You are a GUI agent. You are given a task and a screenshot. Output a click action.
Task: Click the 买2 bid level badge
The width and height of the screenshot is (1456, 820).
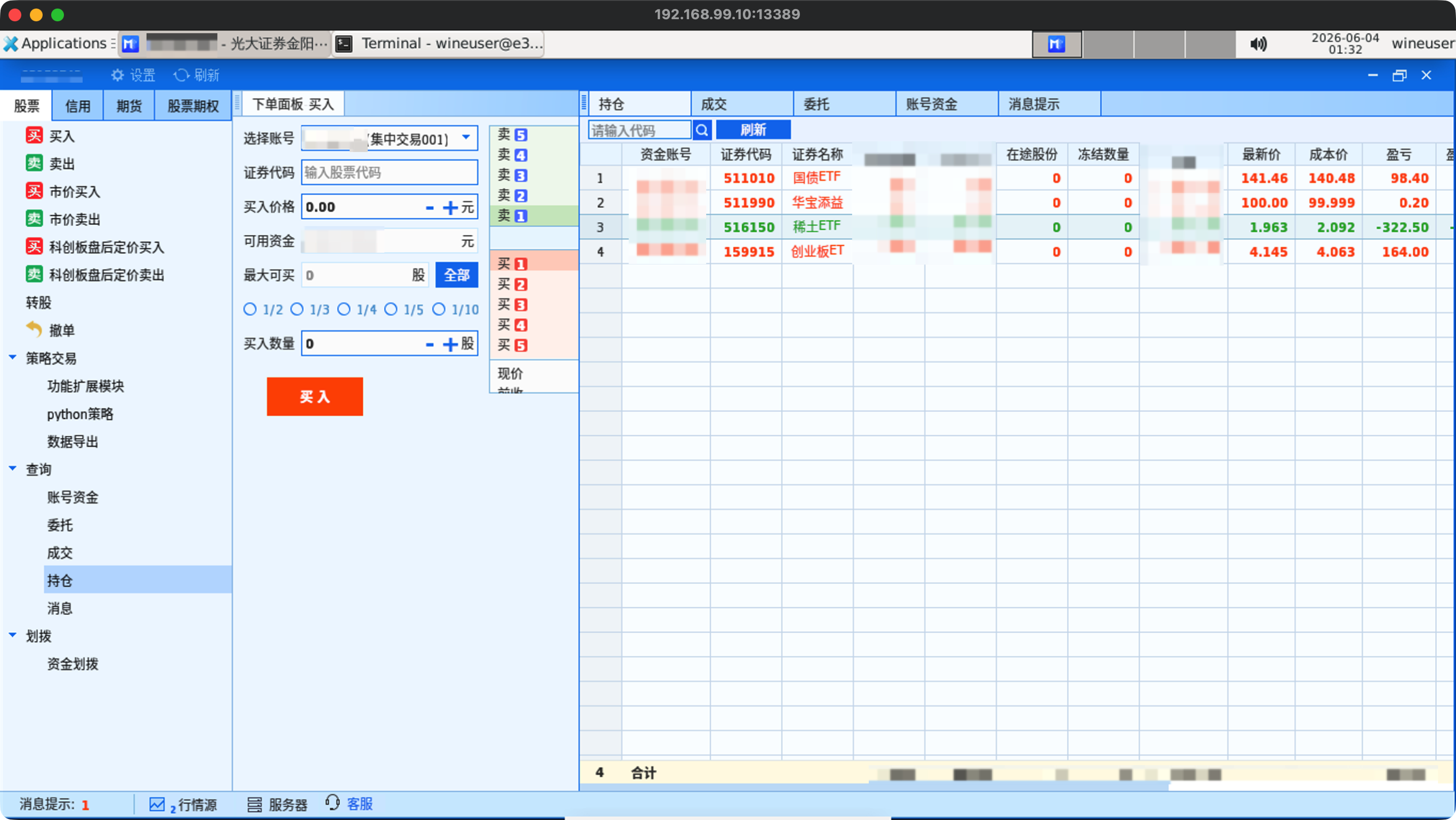(x=521, y=285)
